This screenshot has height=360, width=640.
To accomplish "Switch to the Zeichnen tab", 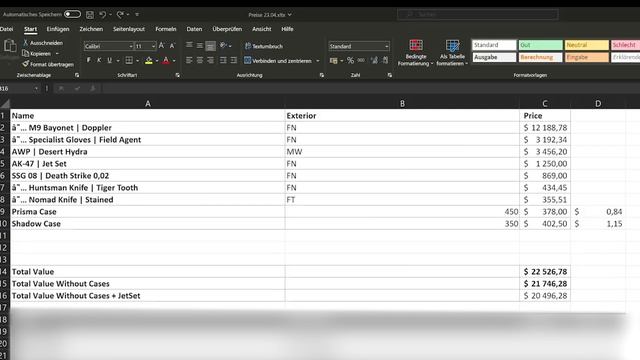I will 91,29.
